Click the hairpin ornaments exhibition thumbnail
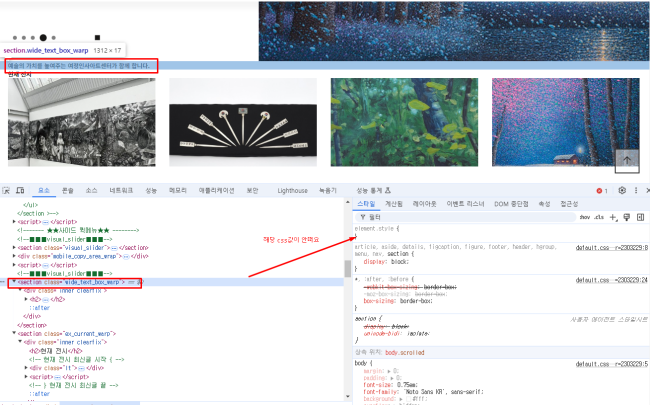 tap(243, 122)
